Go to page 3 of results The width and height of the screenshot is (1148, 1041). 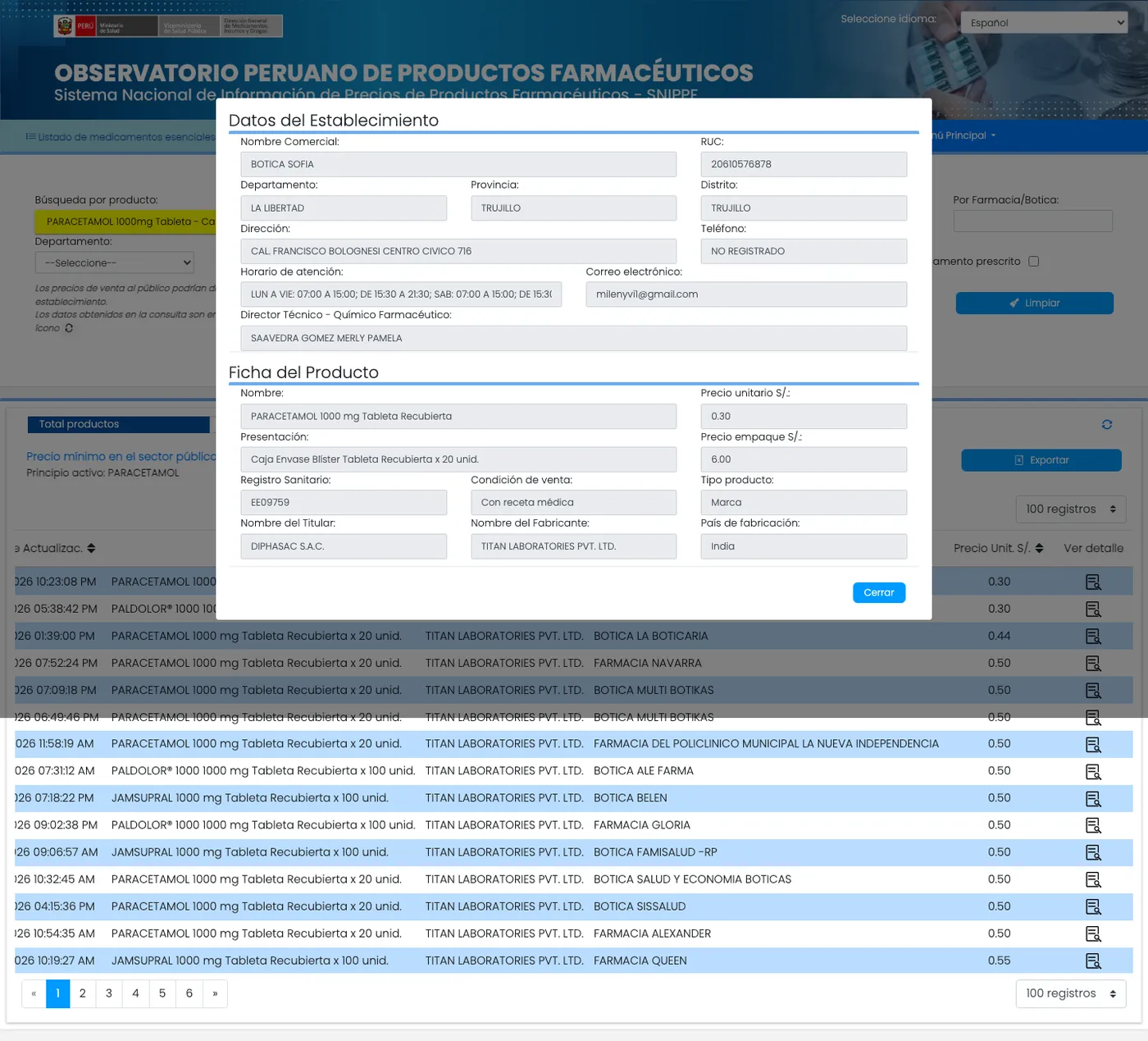click(109, 993)
